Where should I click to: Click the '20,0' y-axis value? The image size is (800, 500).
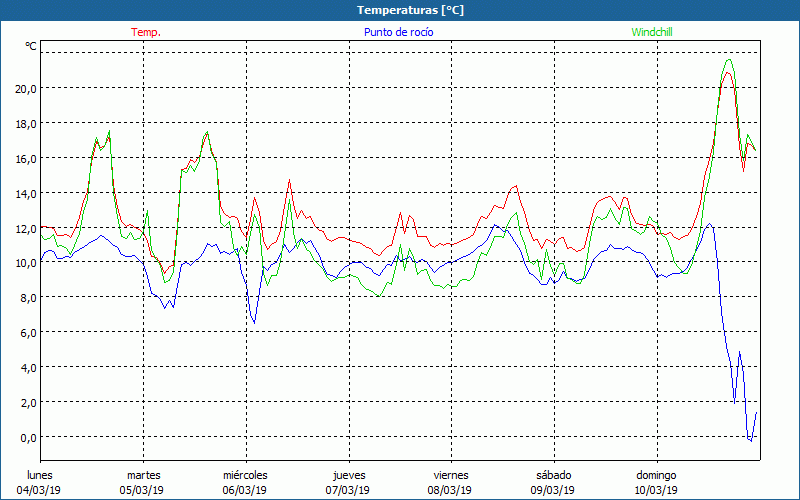26,89
